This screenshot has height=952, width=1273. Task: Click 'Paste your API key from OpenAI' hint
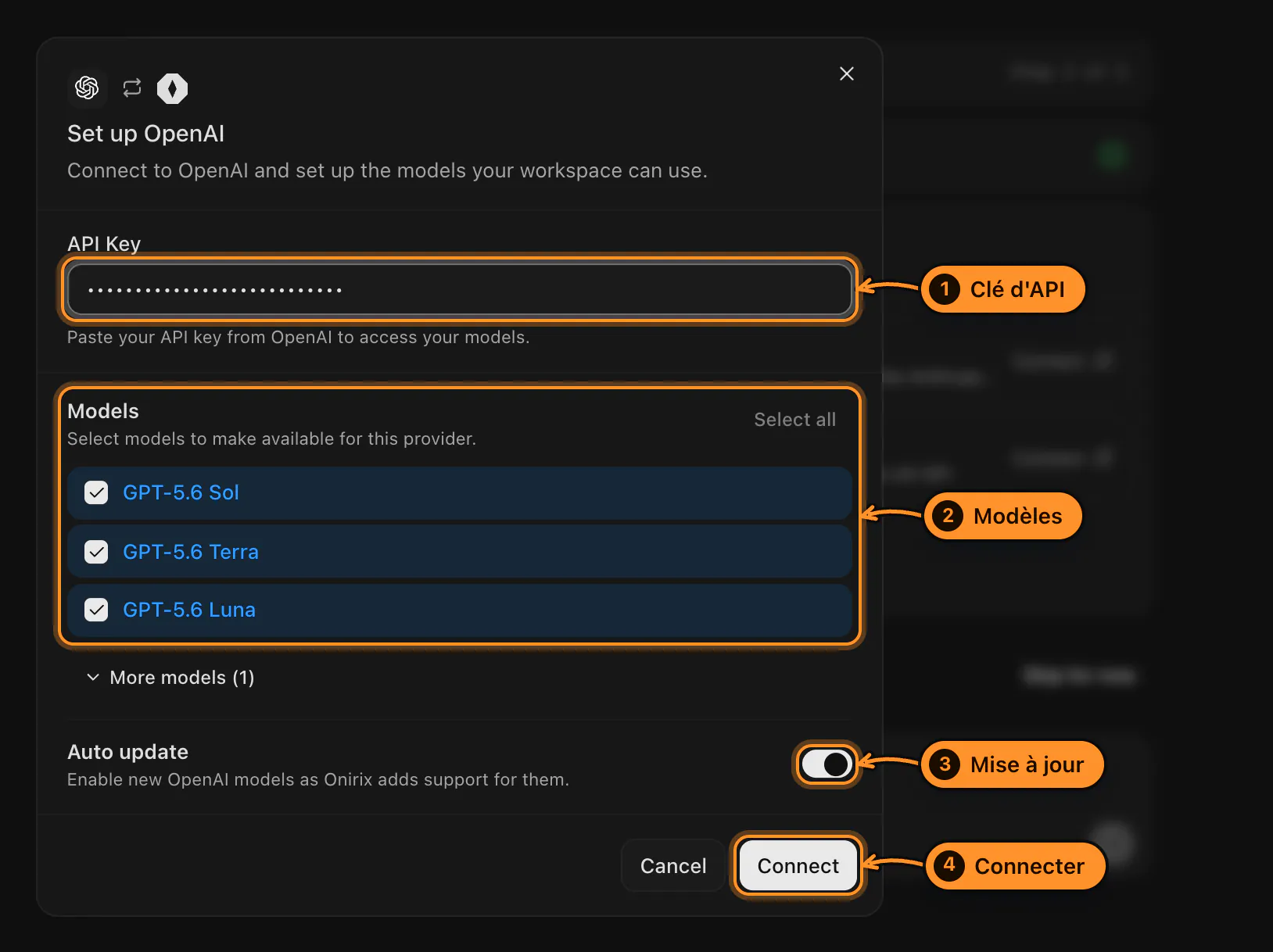point(299,338)
